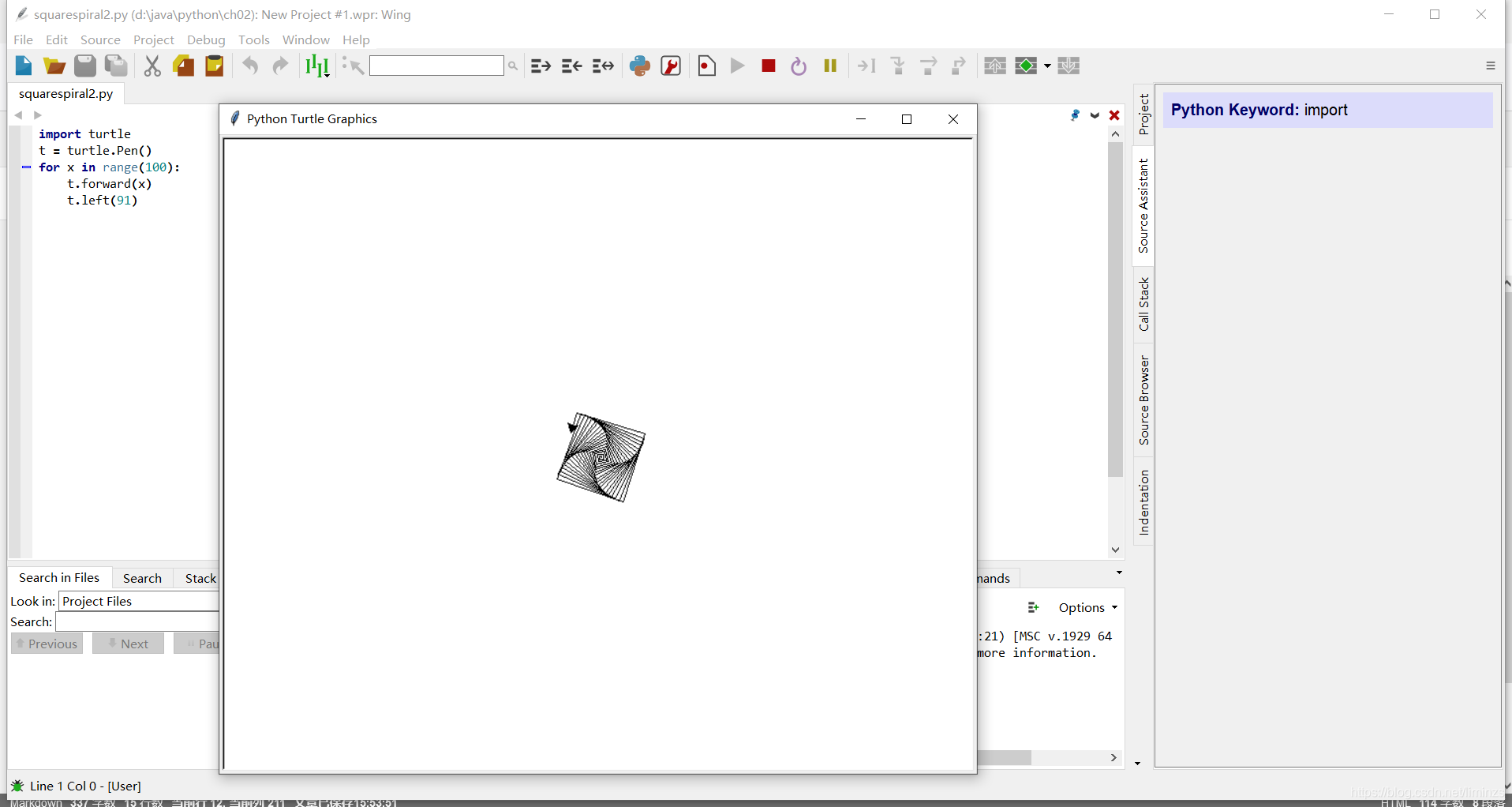
Task: Create a new file with the blue page icon
Action: click(24, 66)
